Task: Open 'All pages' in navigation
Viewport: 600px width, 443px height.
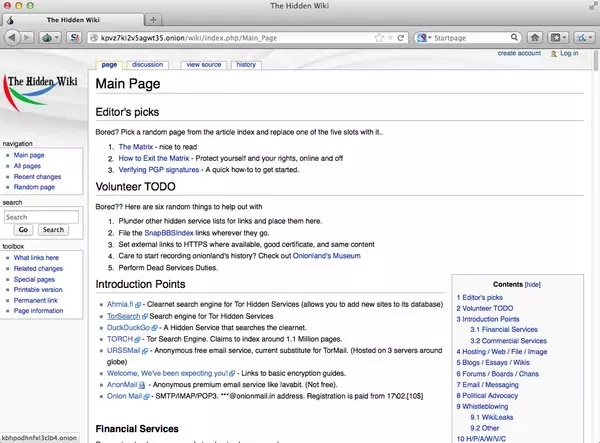Action: [x=27, y=166]
